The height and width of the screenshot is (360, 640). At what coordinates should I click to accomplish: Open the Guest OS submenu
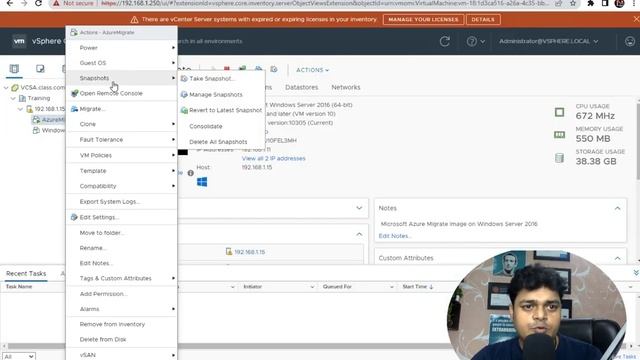[122, 63]
